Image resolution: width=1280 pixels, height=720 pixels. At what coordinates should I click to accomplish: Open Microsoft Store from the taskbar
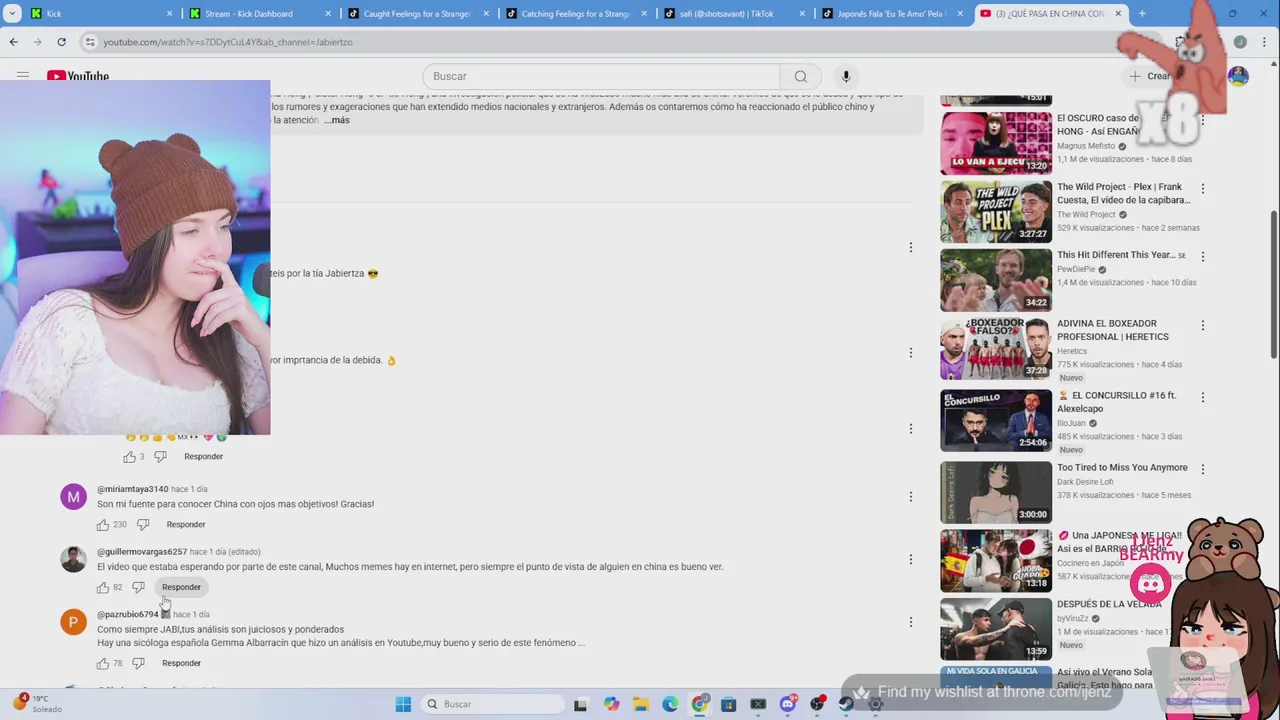pyautogui.click(x=729, y=704)
